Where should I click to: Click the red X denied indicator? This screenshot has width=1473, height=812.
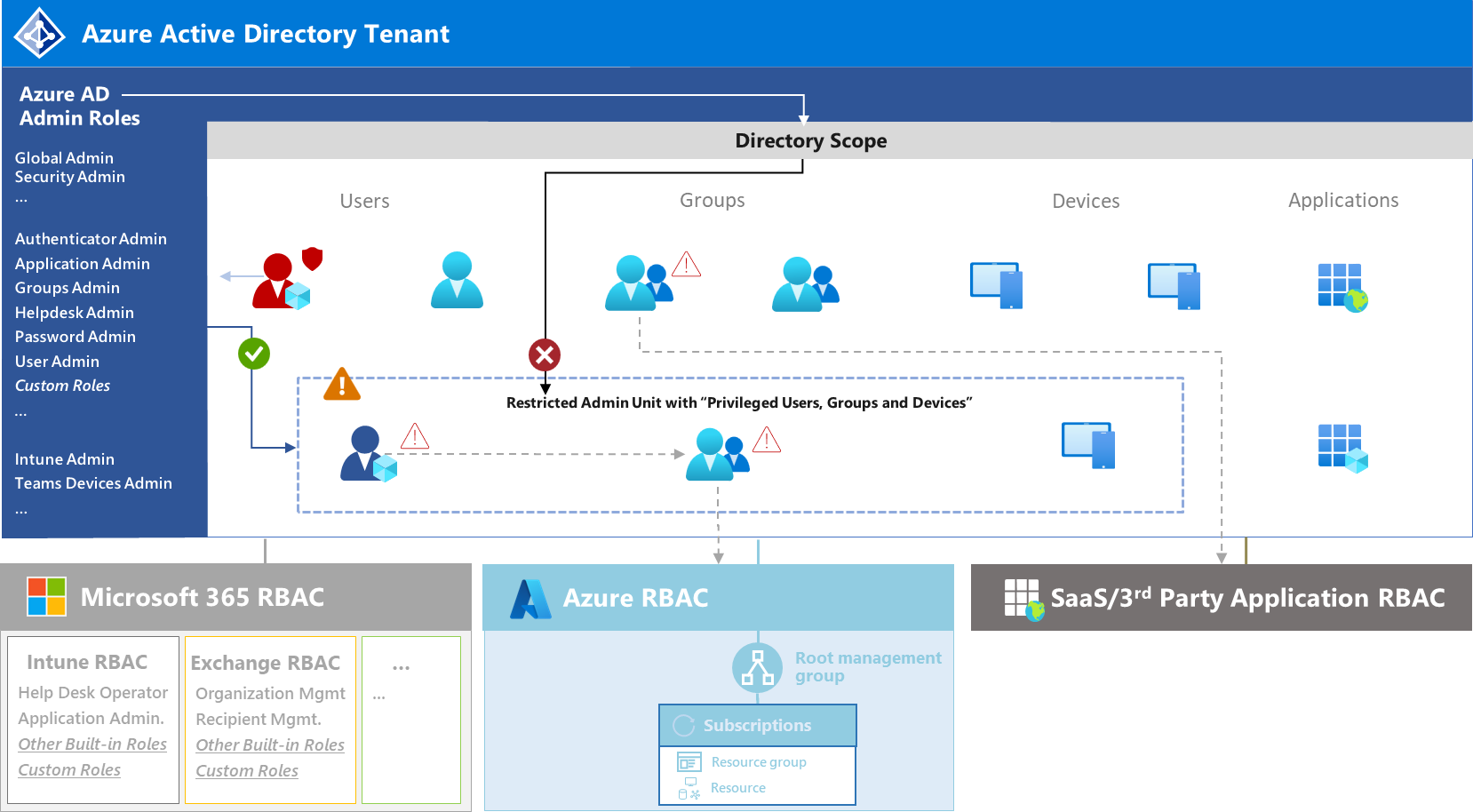[545, 355]
